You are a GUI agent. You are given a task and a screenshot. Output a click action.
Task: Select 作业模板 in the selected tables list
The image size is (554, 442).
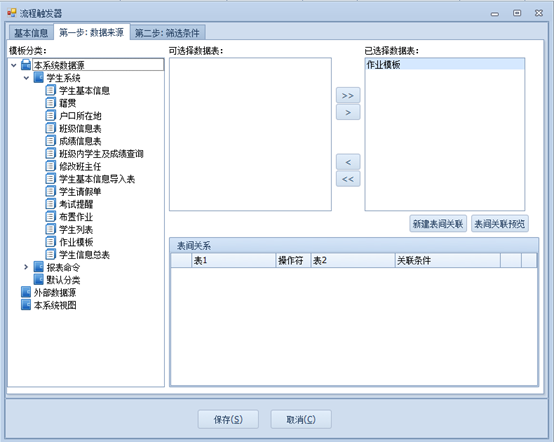(x=444, y=65)
